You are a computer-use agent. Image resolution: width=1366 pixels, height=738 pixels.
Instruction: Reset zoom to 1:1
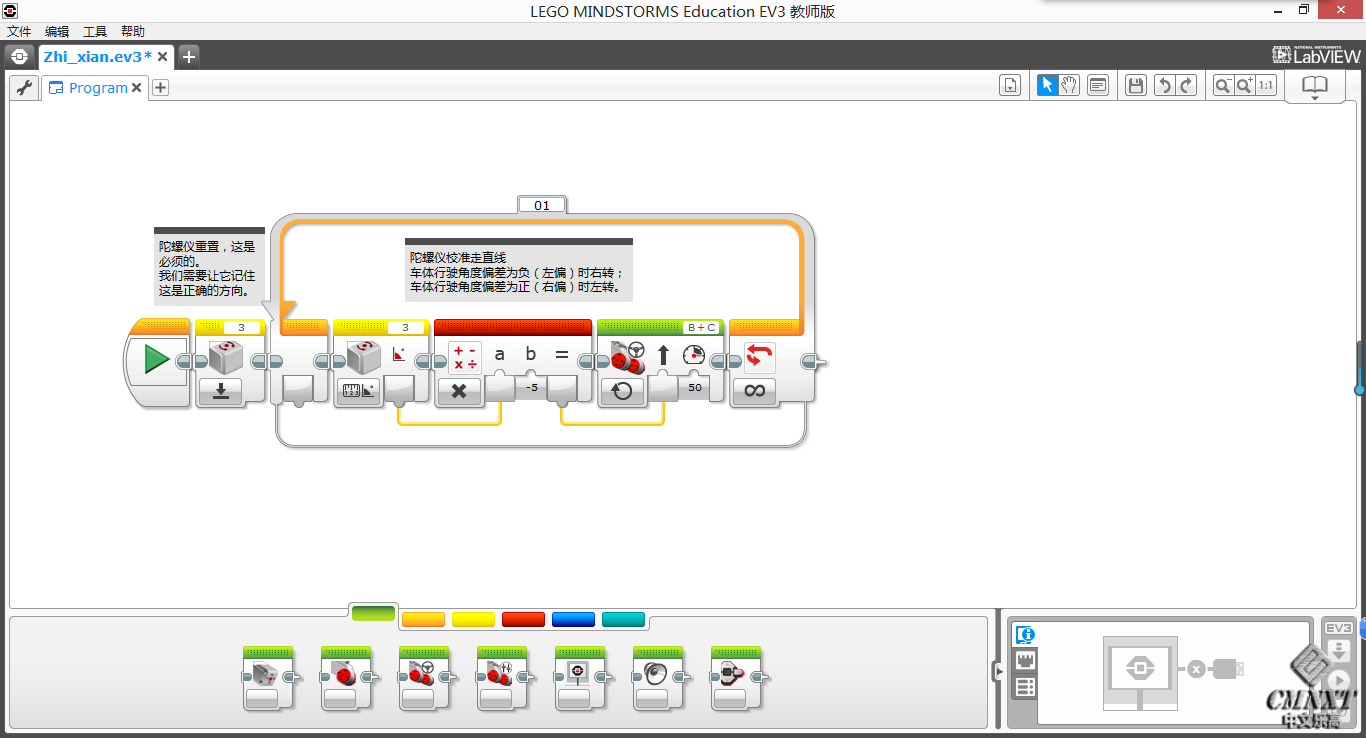pos(1266,86)
